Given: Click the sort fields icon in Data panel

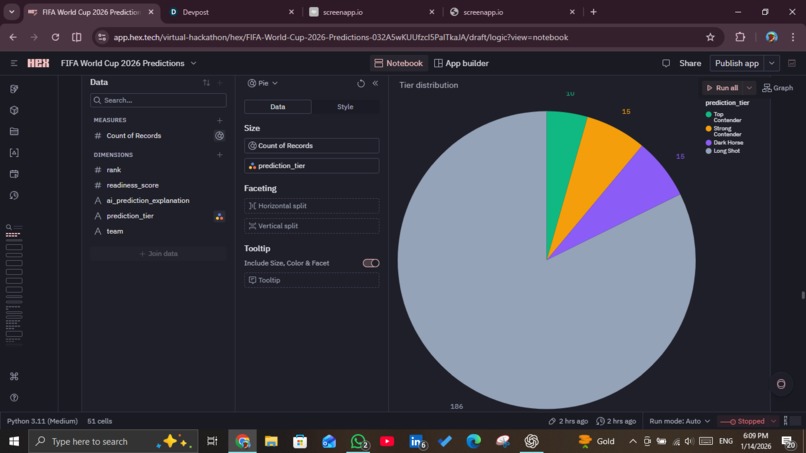Looking at the screenshot, I should coord(206,82).
